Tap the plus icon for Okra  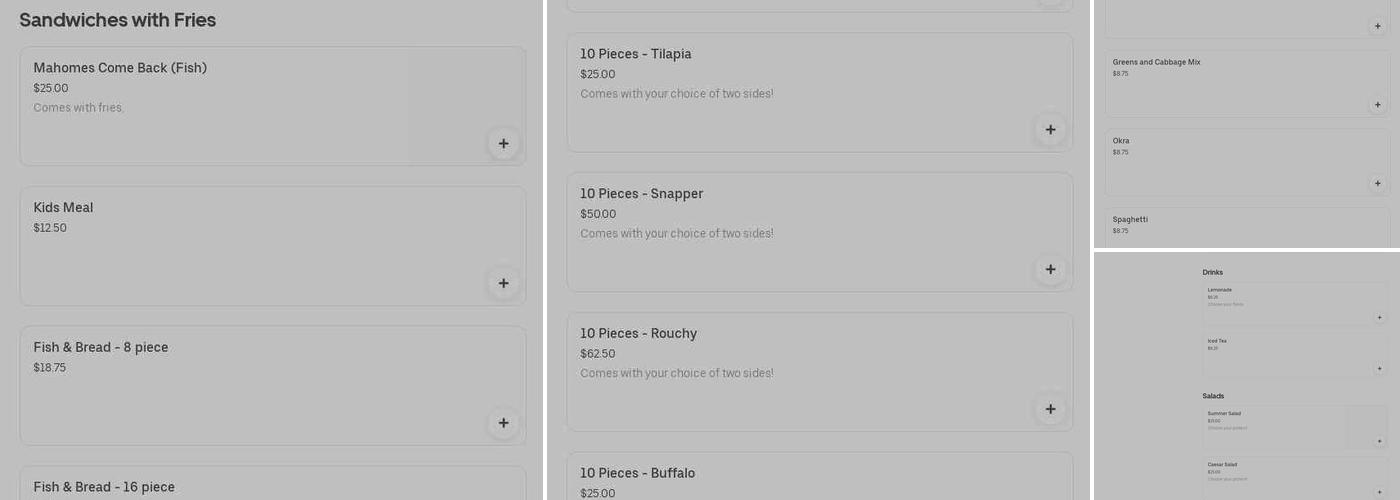tap(1377, 184)
